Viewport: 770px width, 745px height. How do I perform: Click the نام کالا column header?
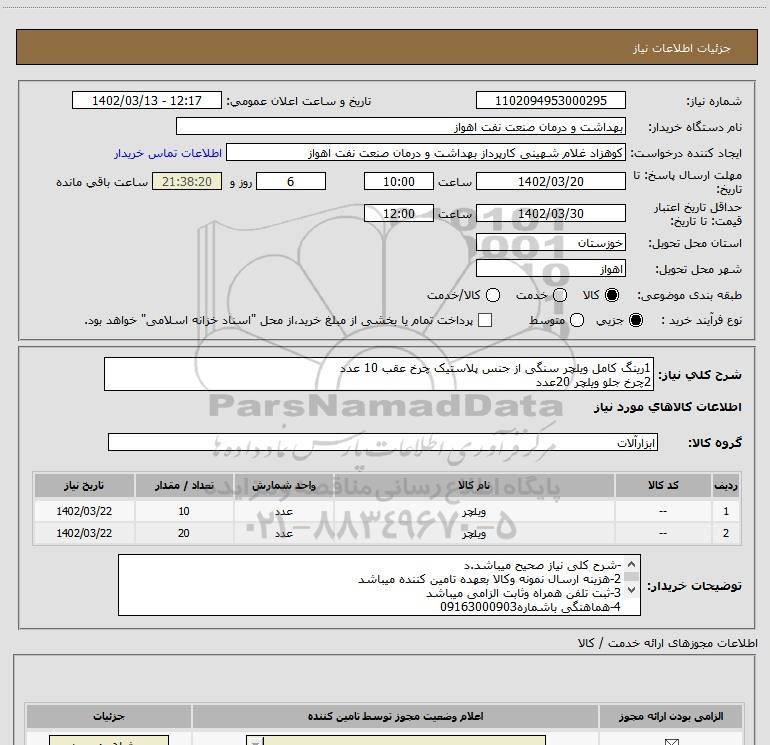[474, 486]
